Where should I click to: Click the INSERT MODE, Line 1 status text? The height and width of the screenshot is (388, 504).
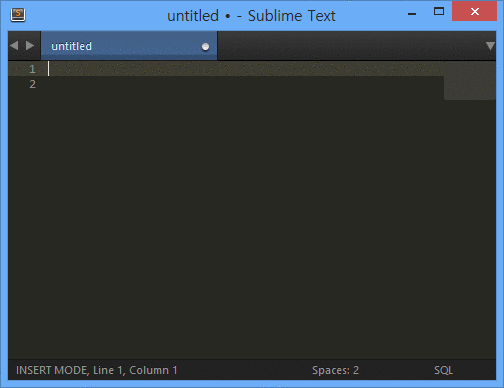pyautogui.click(x=97, y=370)
